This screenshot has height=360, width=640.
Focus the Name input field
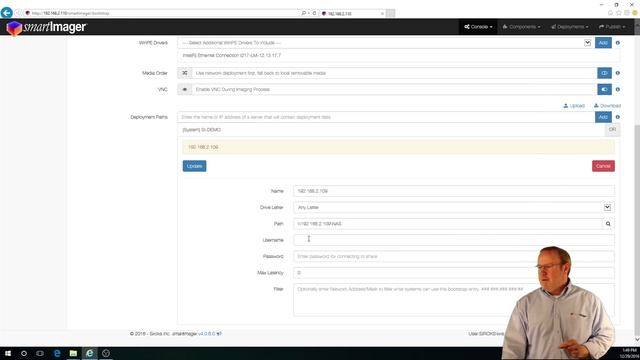coord(454,191)
